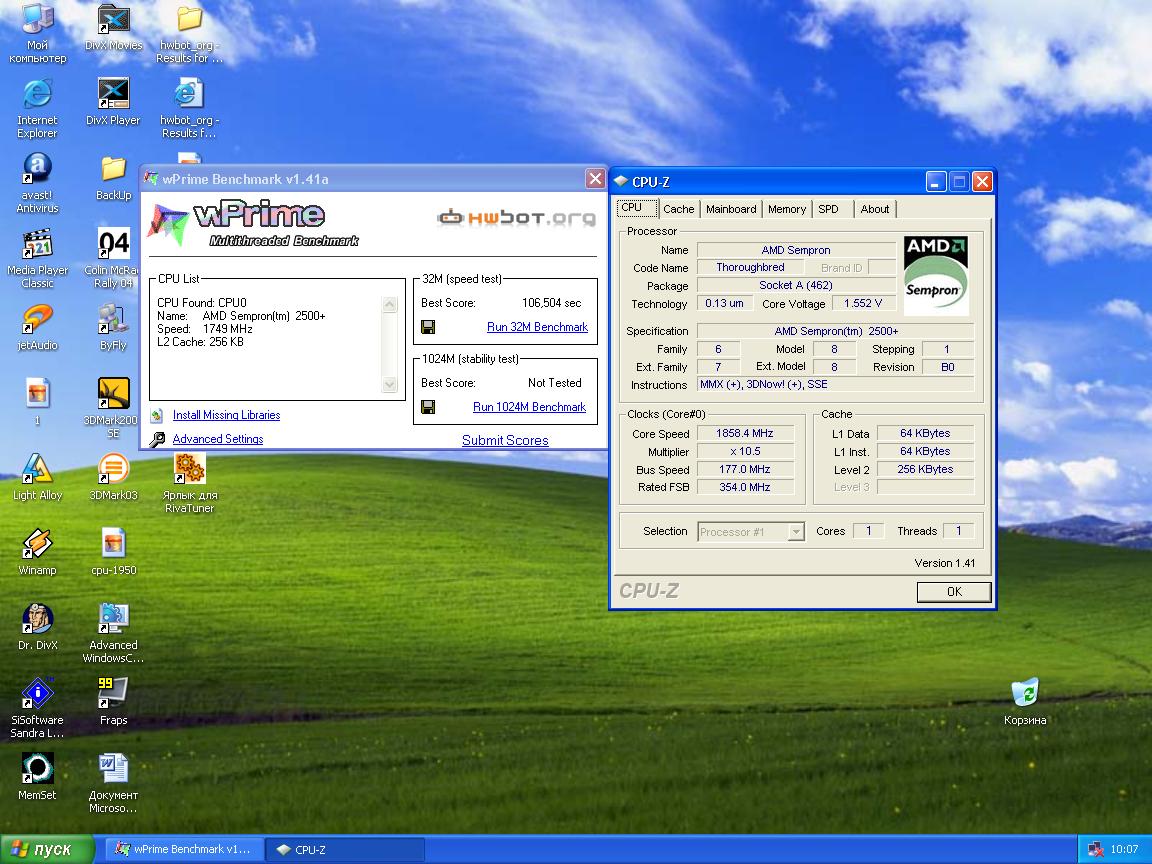Select CPU-Z taskbar button
This screenshot has width=1152, height=864.
(344, 849)
